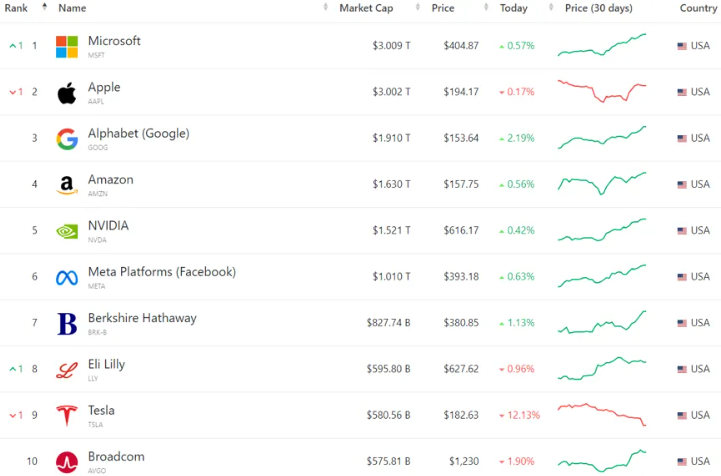
Task: Click Apple's 30-day price chart
Action: coord(602,91)
